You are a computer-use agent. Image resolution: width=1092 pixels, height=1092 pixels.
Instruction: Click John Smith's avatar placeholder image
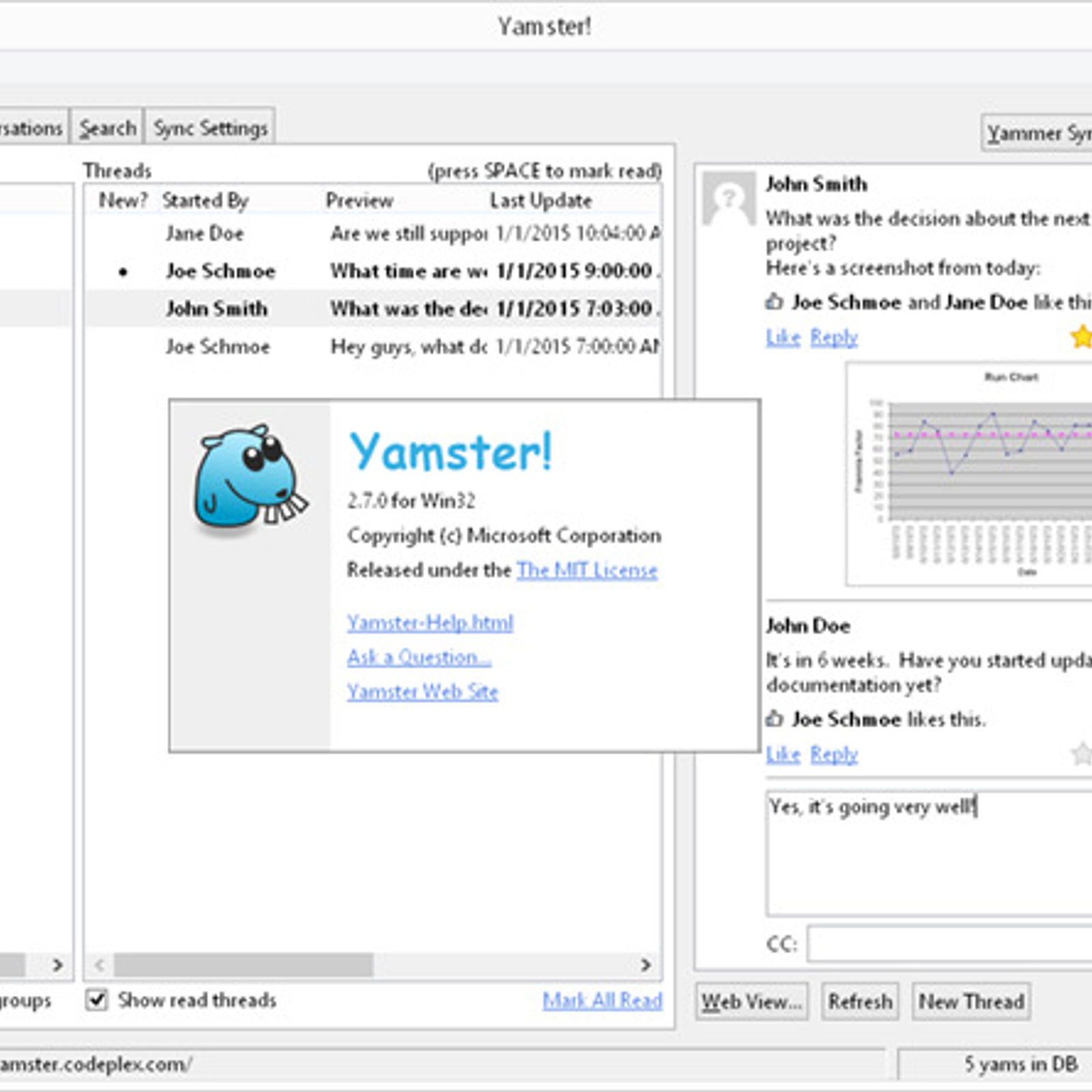pos(729,199)
